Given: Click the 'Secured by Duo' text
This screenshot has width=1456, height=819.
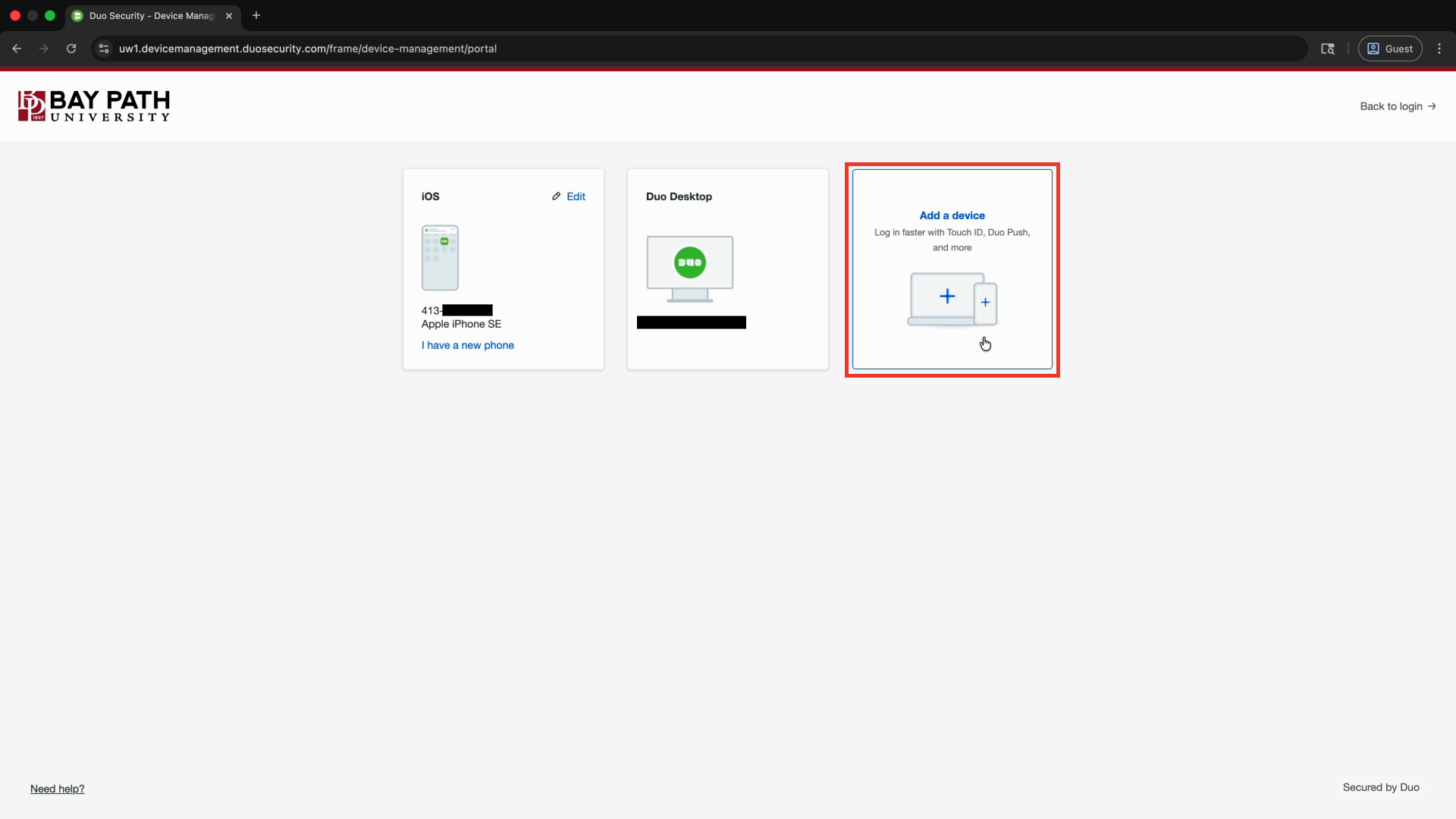Looking at the screenshot, I should [1381, 787].
